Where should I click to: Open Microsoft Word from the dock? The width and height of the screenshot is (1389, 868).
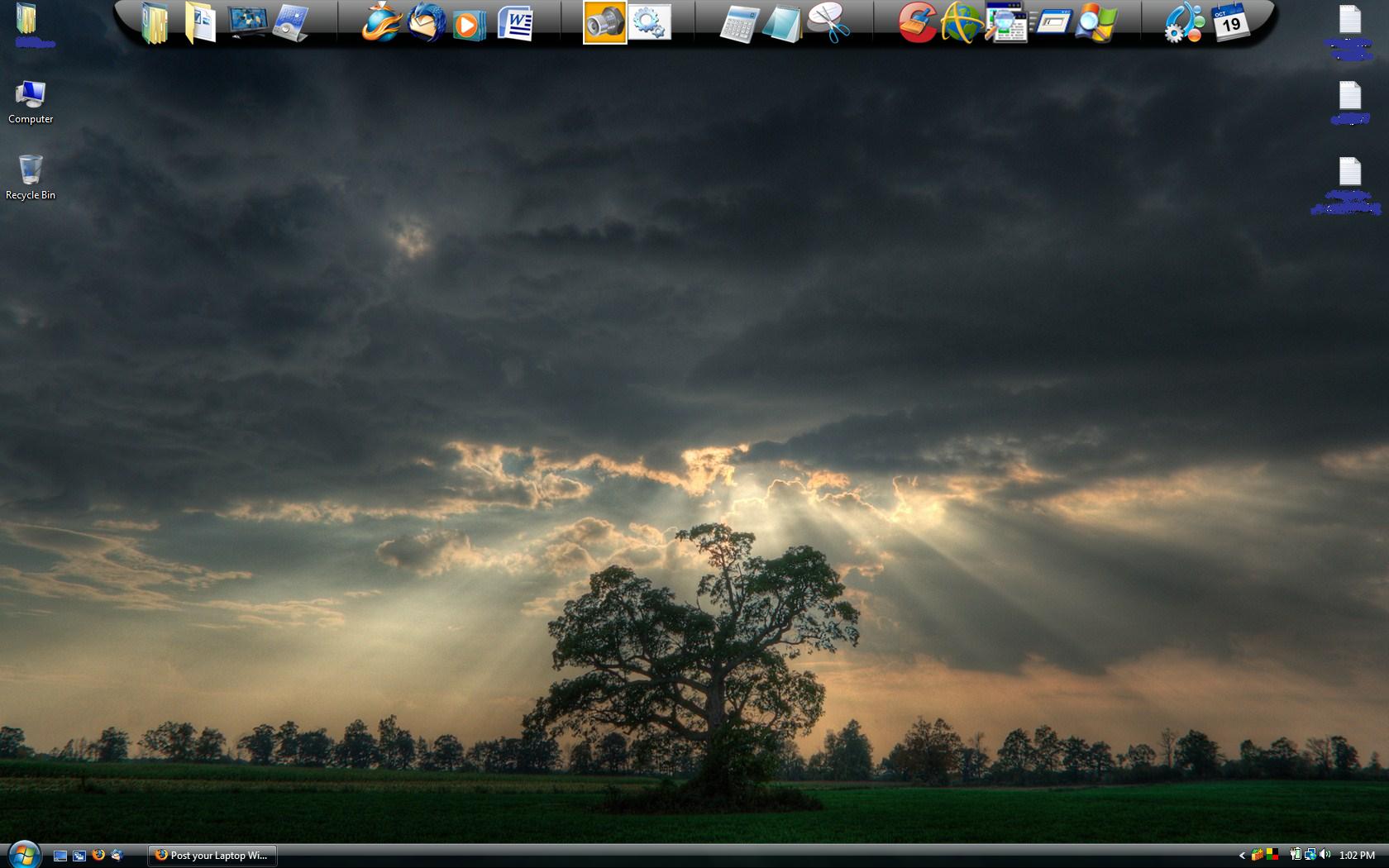tap(515, 22)
